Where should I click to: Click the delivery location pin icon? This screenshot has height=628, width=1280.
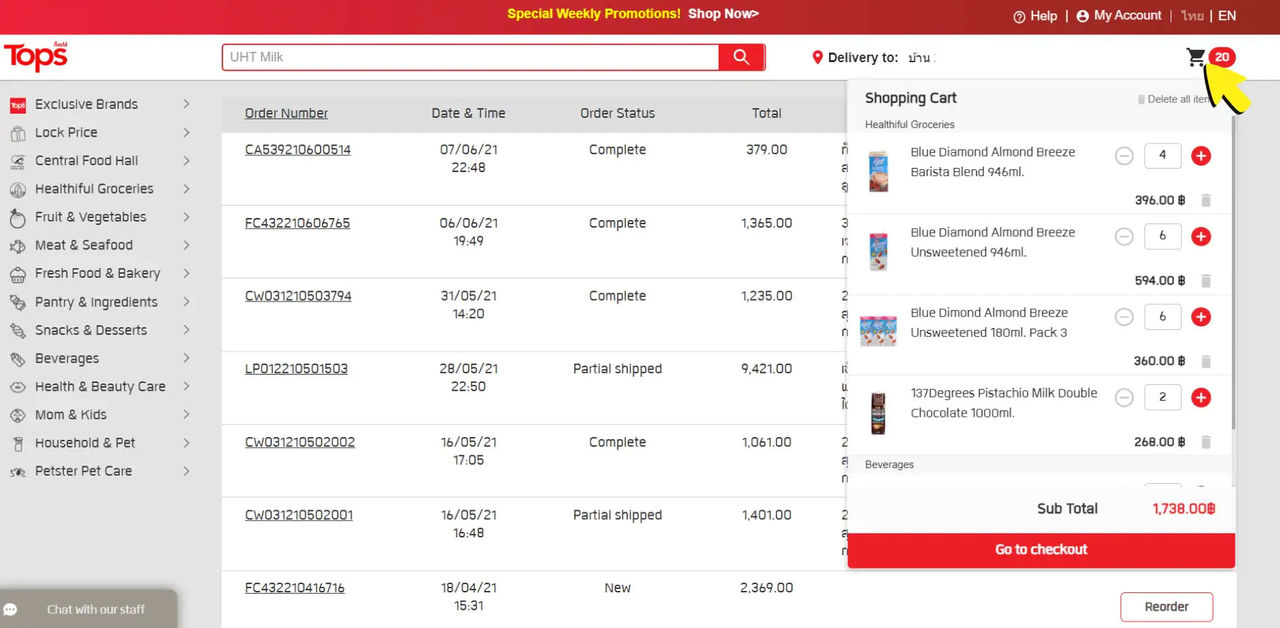(x=817, y=58)
